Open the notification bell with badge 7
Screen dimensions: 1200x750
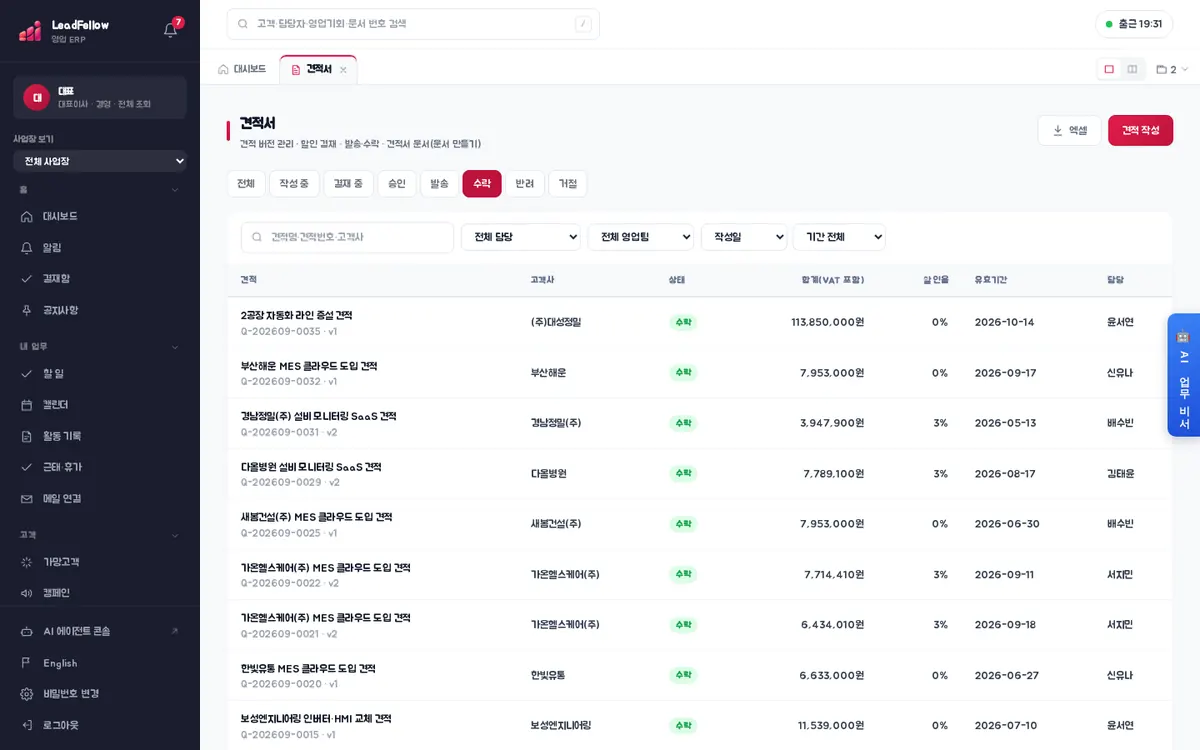(x=171, y=30)
